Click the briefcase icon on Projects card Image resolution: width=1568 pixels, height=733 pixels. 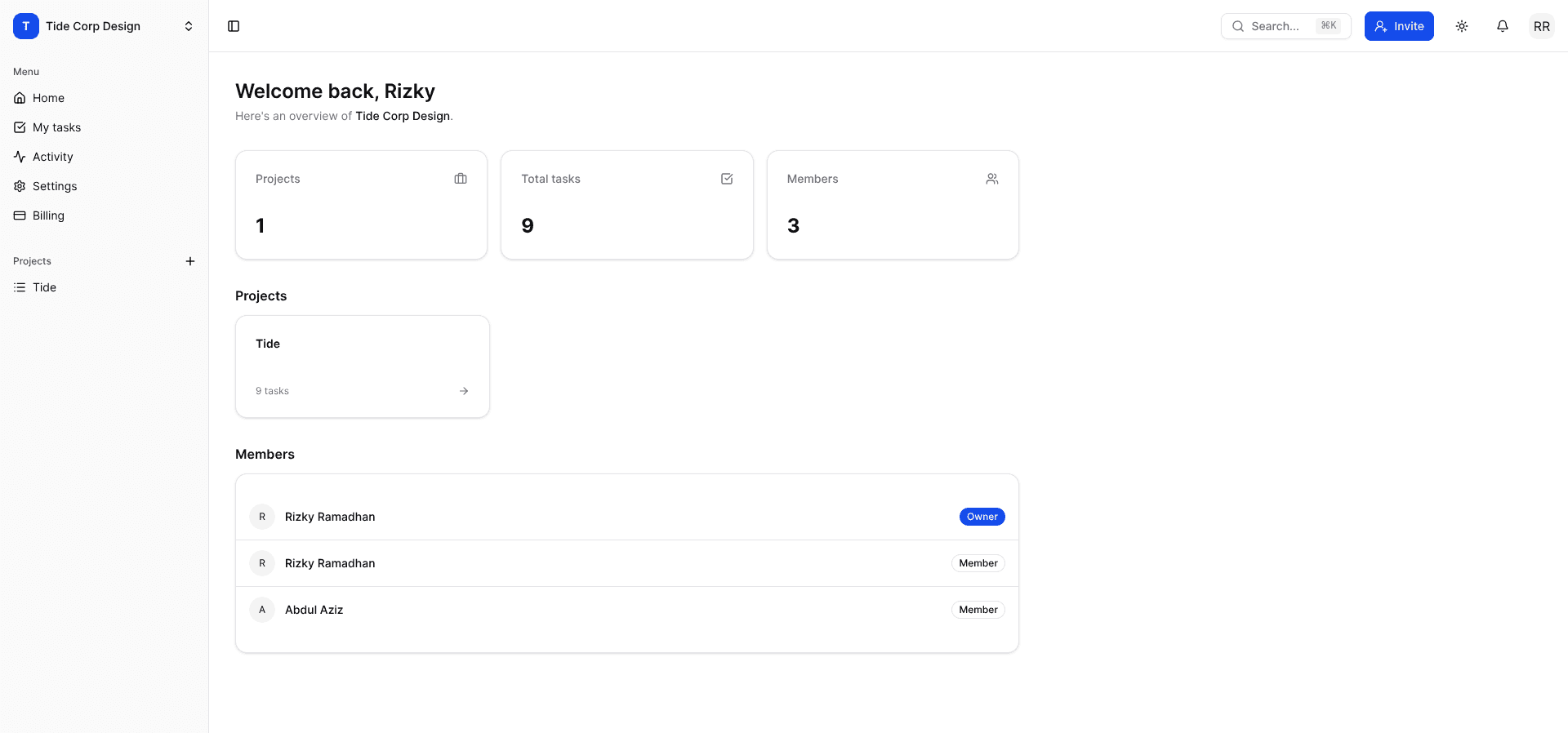click(461, 179)
